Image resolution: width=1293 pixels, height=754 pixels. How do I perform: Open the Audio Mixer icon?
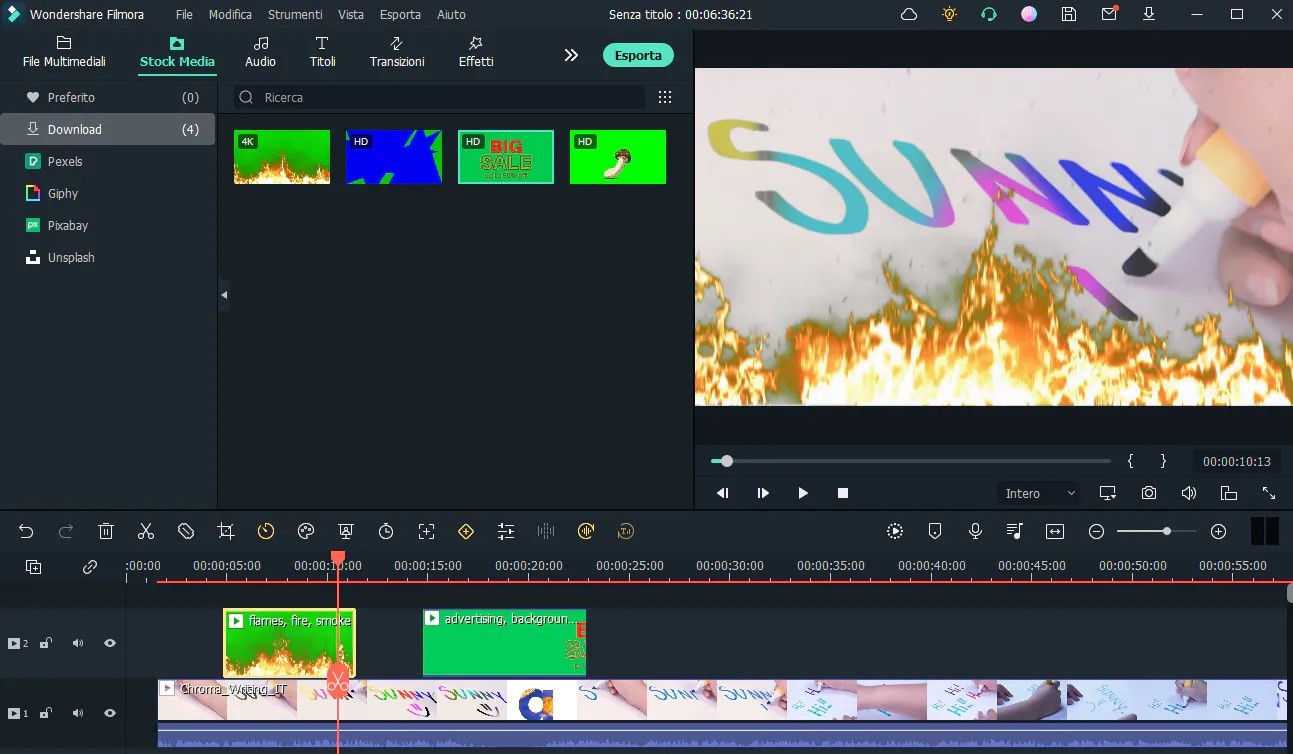(x=1013, y=531)
